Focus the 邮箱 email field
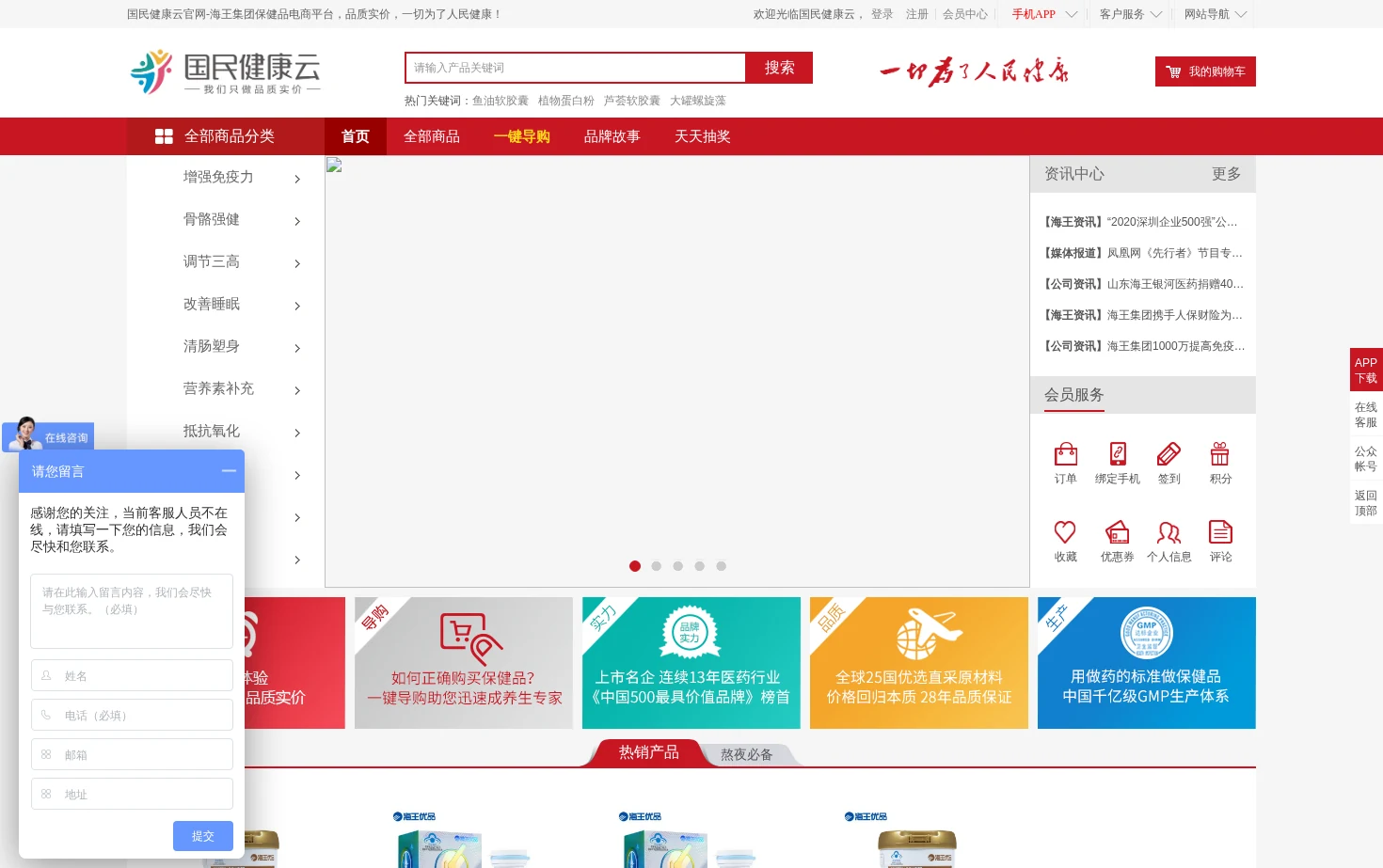The height and width of the screenshot is (868, 1383). tap(132, 754)
